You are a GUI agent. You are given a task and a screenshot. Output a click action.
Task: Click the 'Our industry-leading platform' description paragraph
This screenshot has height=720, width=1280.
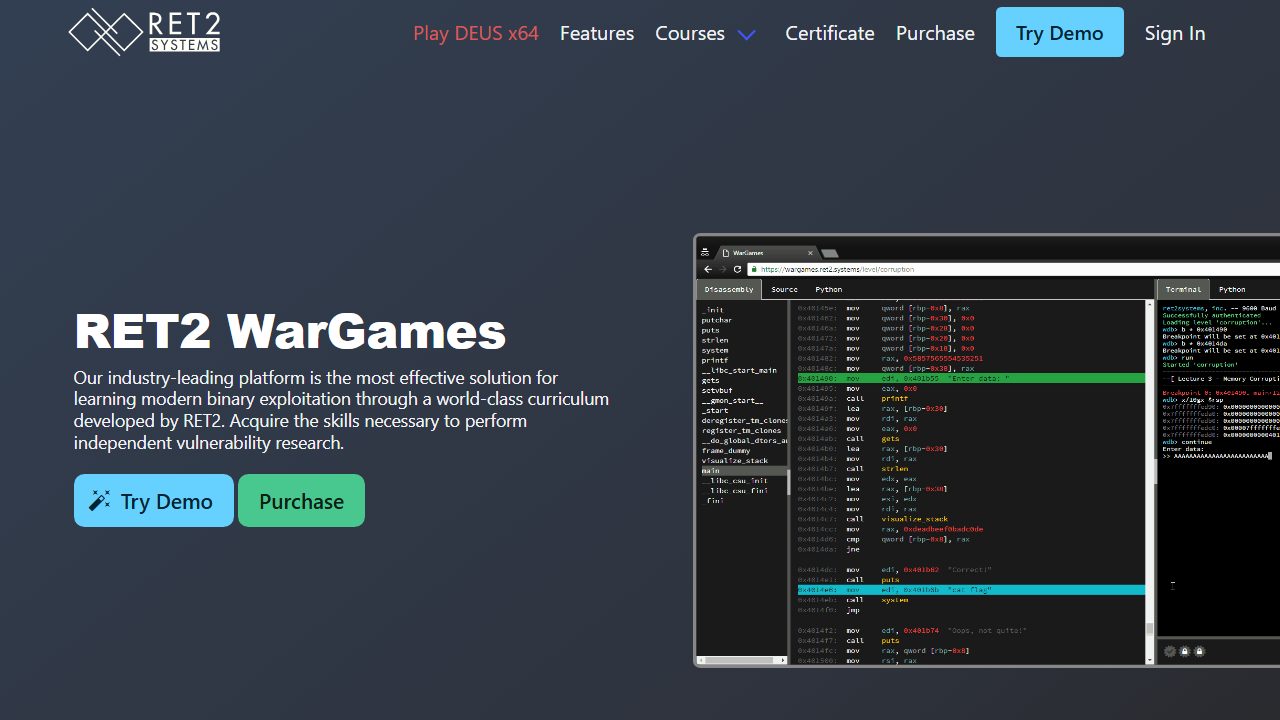click(x=341, y=410)
